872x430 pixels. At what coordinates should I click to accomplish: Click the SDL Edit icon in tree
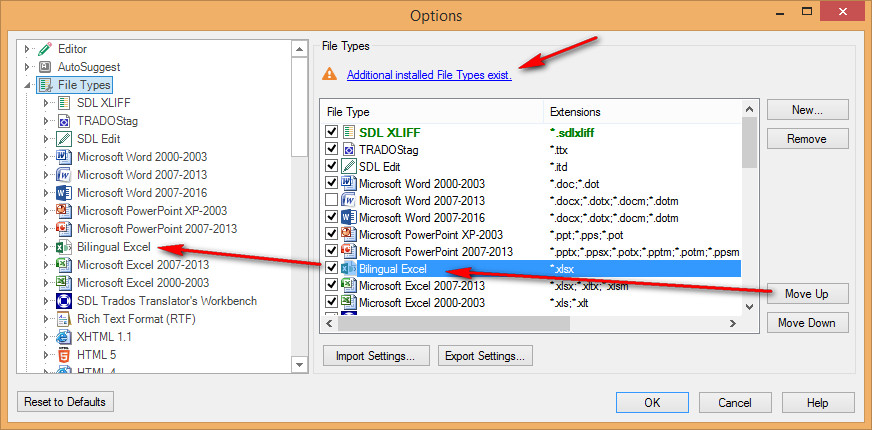pyautogui.click(x=64, y=139)
